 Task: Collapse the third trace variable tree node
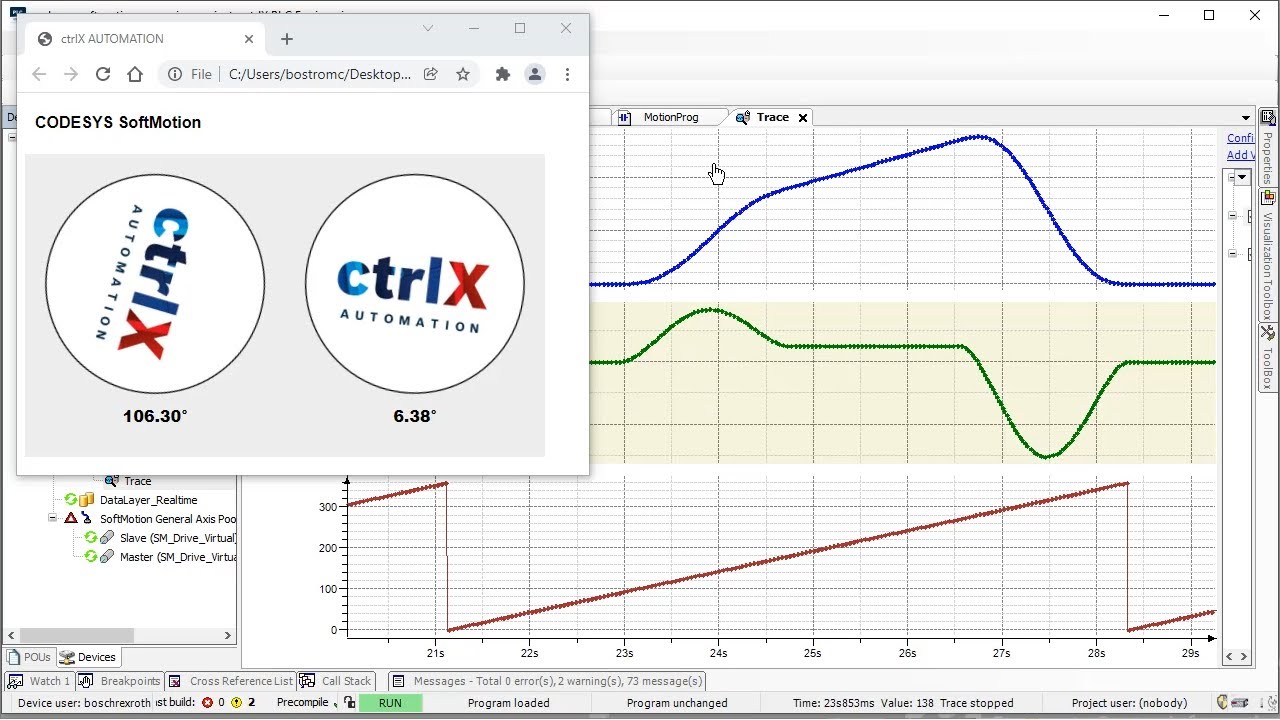[1232, 254]
